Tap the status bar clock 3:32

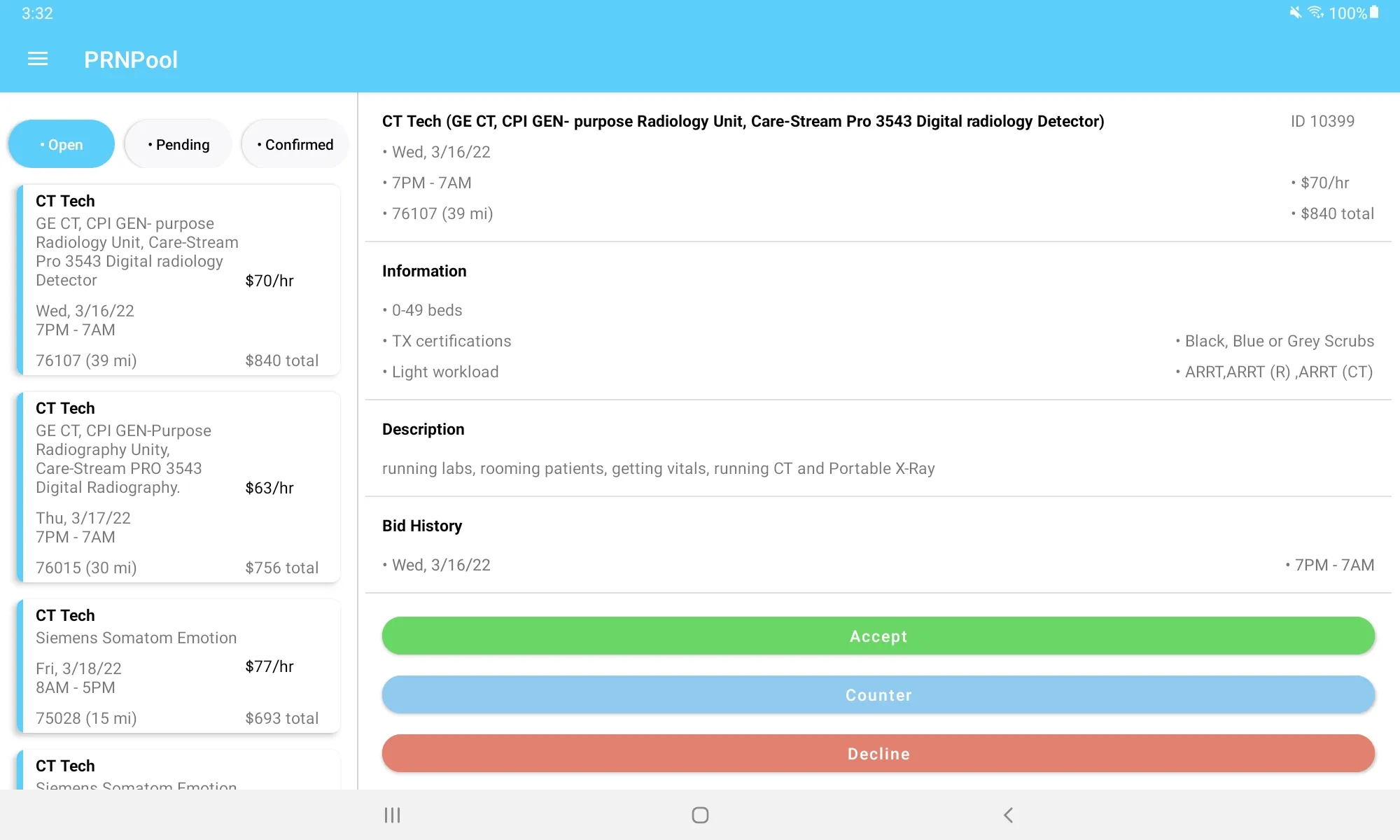37,13
